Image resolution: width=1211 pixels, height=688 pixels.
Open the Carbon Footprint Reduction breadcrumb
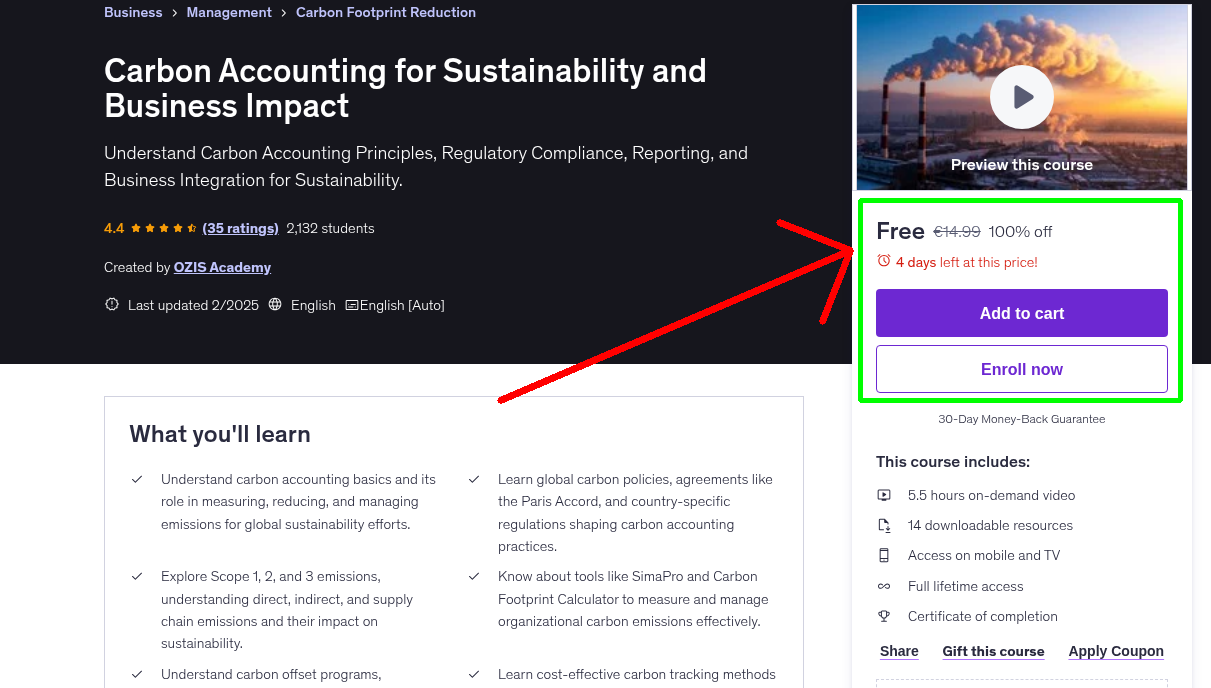[x=385, y=12]
